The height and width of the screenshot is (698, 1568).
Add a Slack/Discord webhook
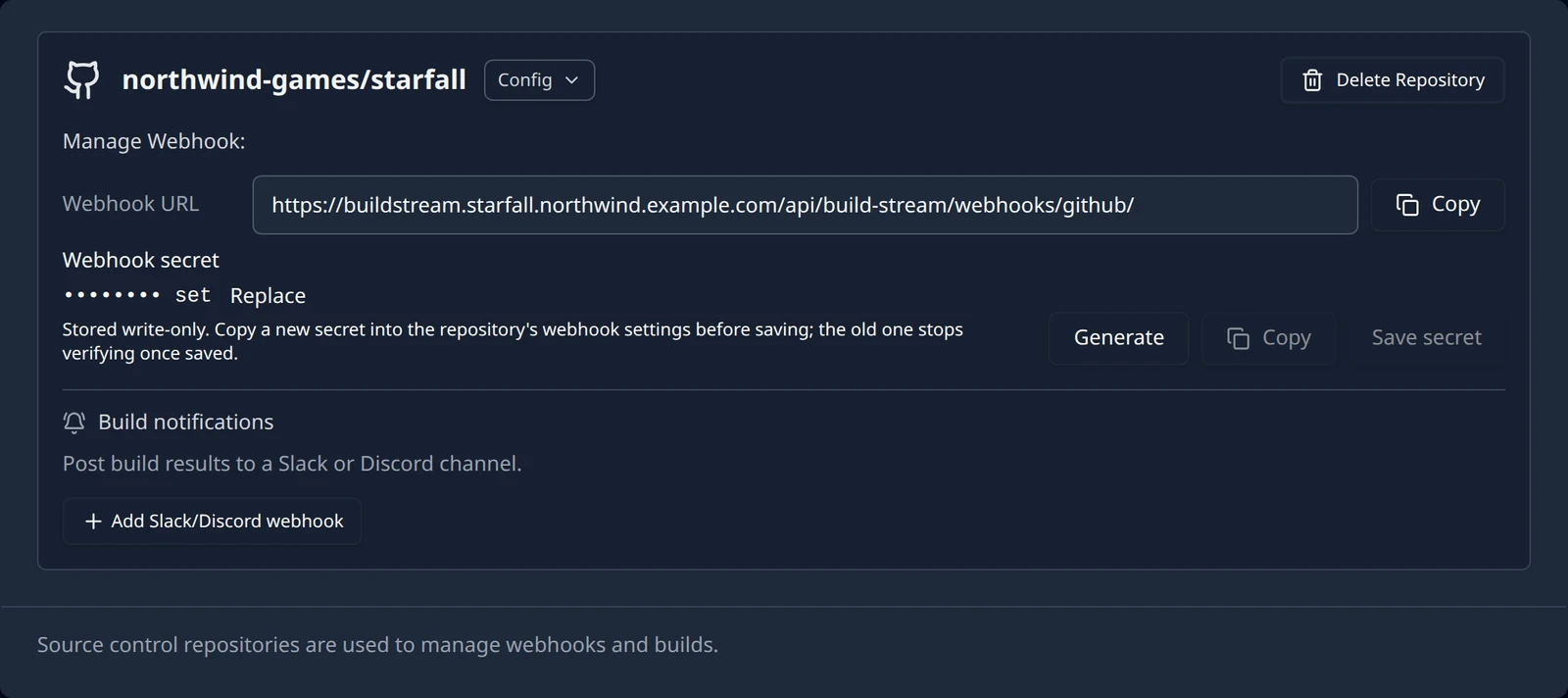coord(213,522)
